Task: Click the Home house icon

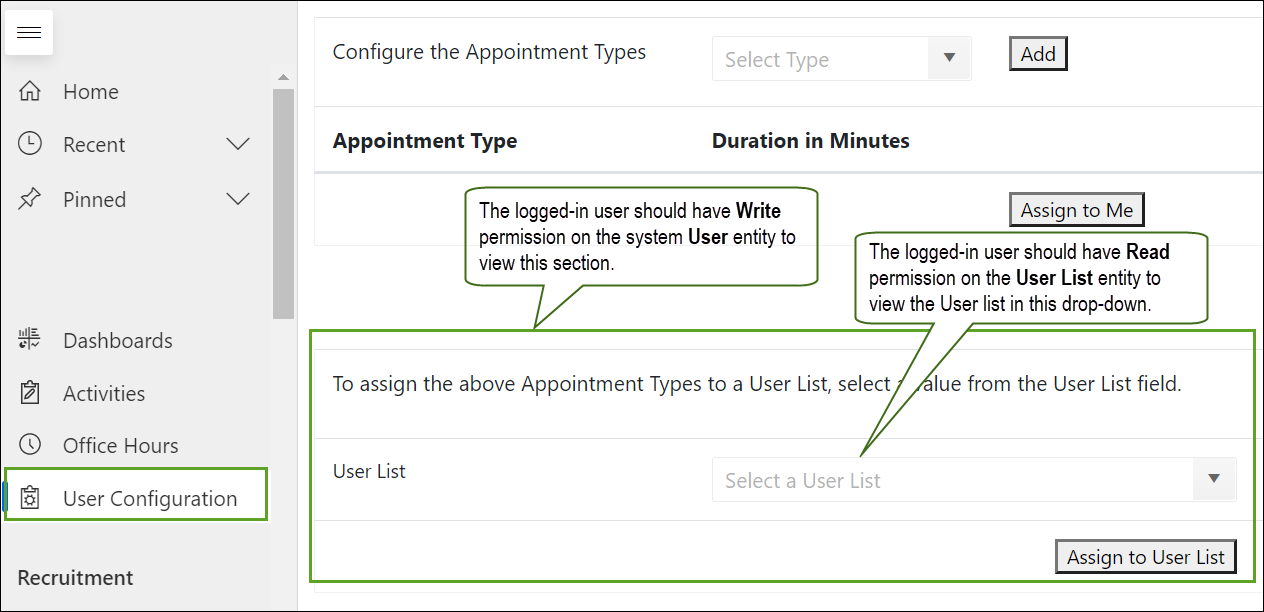Action: pos(30,92)
